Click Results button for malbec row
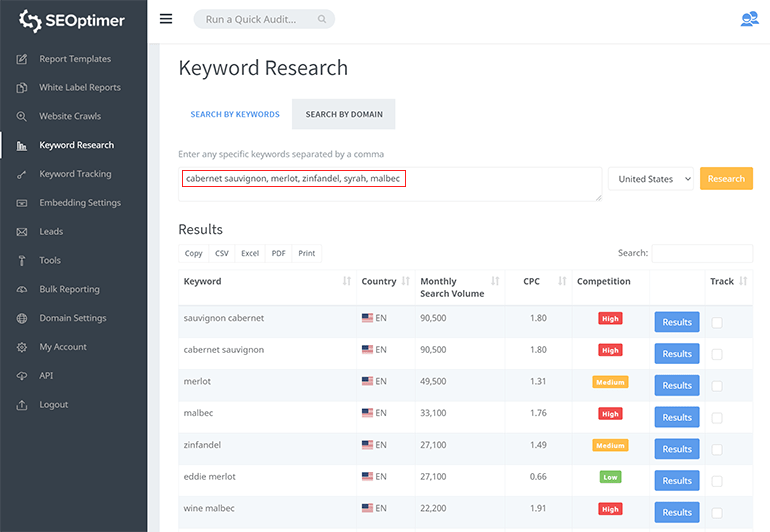The image size is (770, 532). [x=676, y=417]
